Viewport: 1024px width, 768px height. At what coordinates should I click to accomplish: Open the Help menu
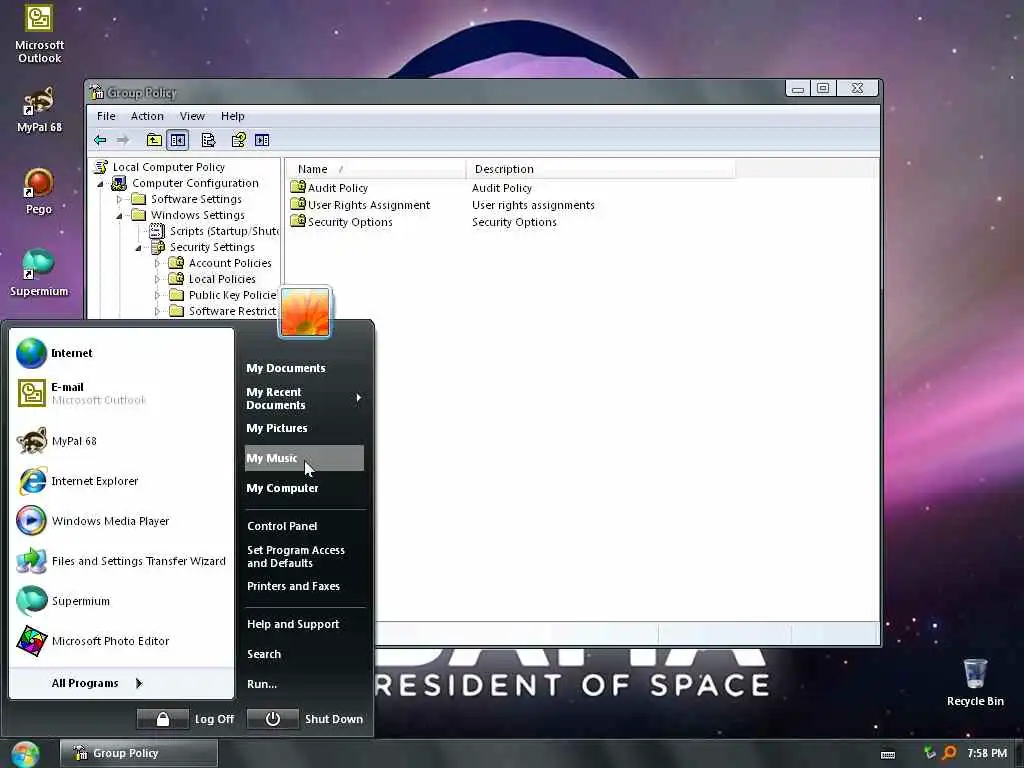click(x=232, y=116)
